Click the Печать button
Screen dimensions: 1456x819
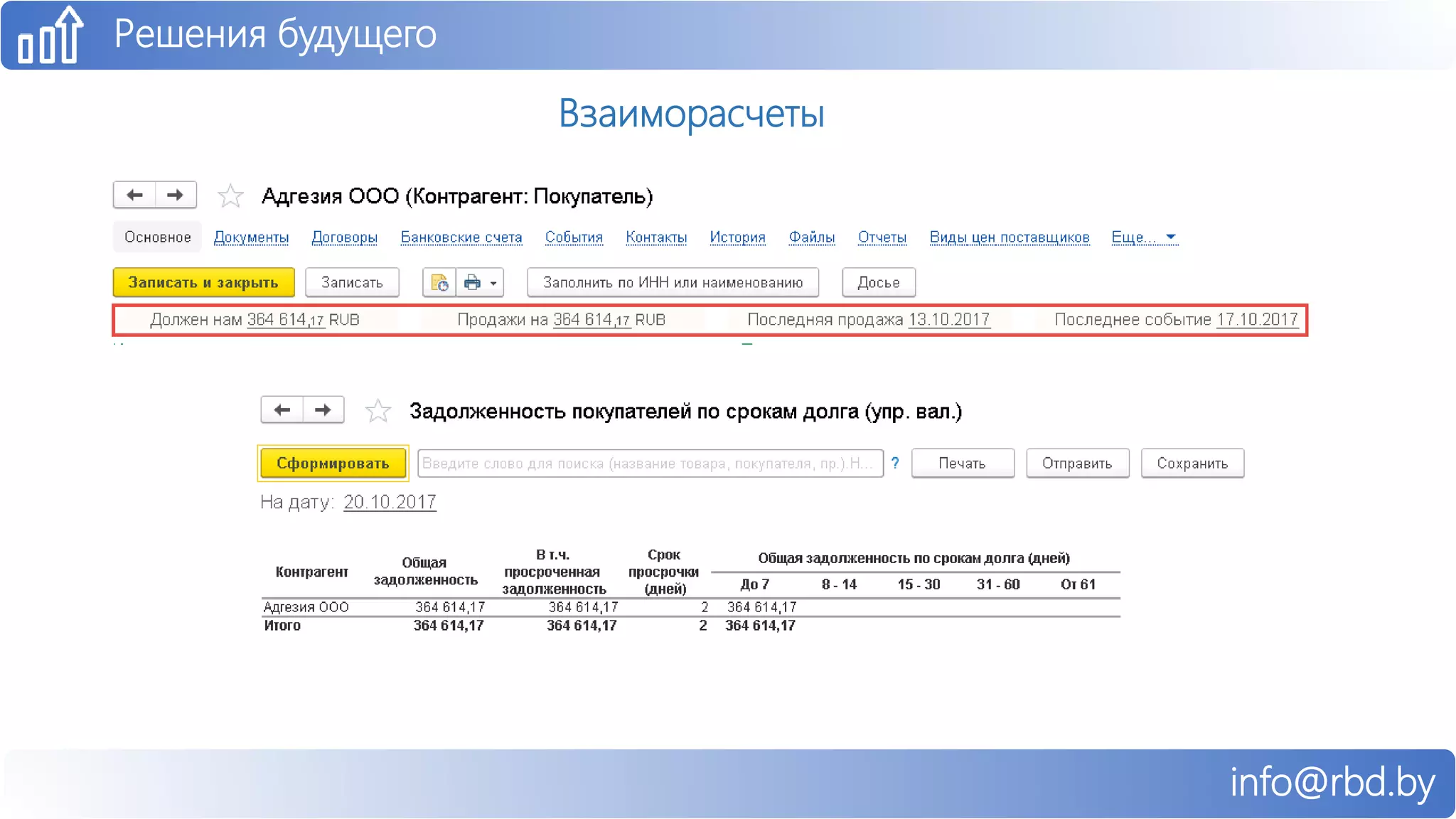(x=962, y=464)
